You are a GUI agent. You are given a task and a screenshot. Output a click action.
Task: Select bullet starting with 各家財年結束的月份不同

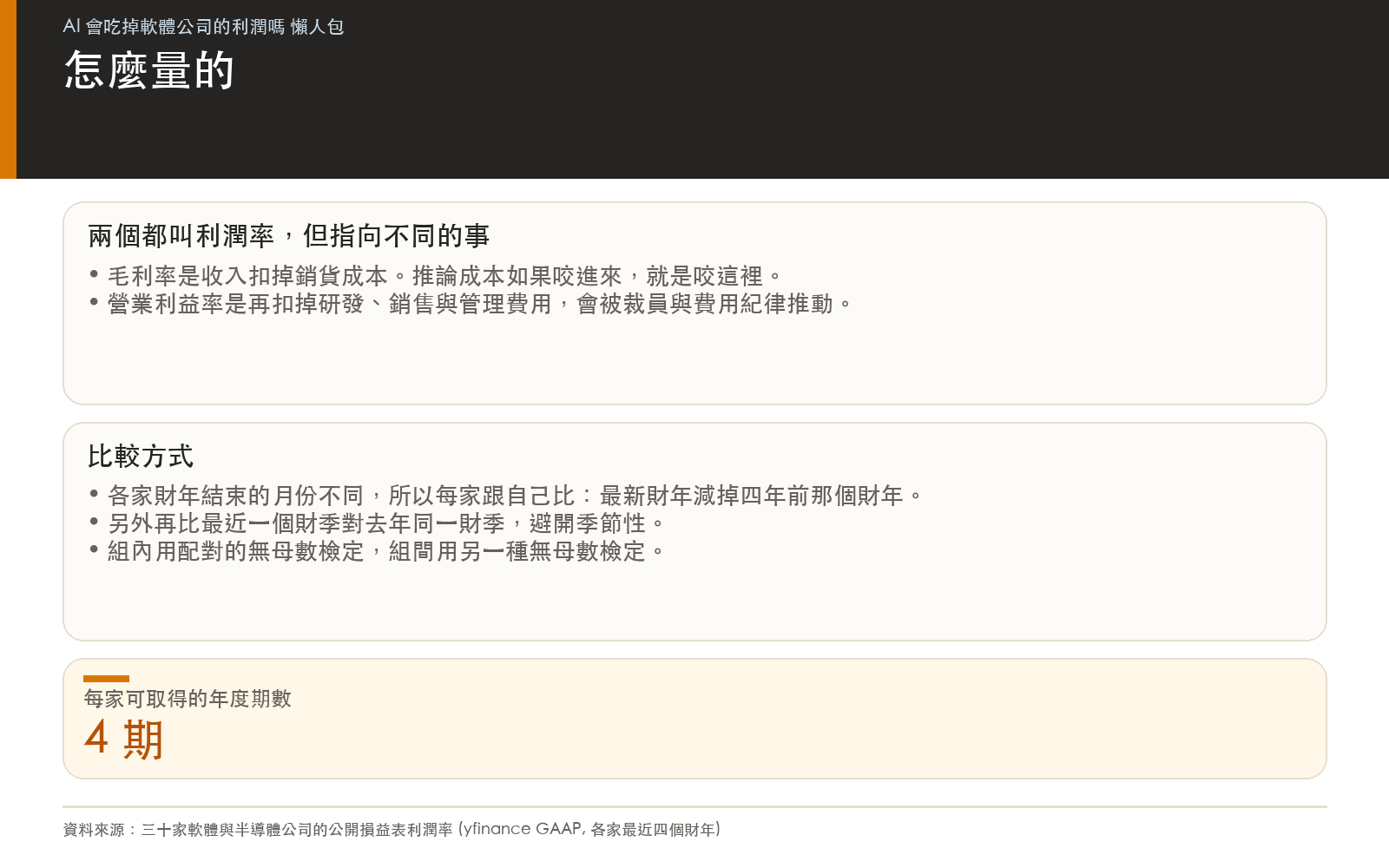tap(505, 496)
